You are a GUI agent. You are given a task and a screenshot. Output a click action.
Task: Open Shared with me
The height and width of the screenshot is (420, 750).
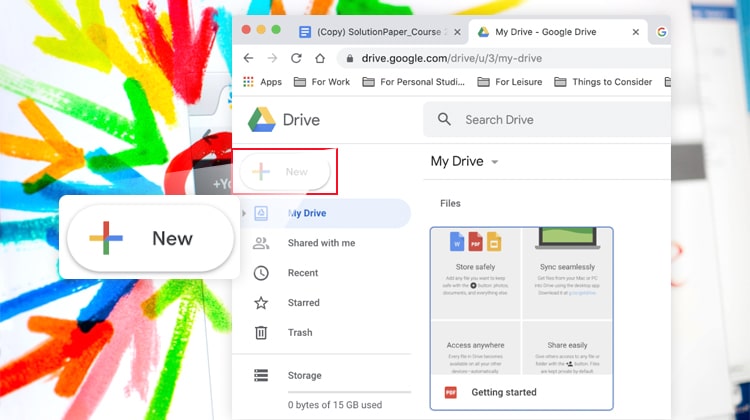pyautogui.click(x=321, y=243)
